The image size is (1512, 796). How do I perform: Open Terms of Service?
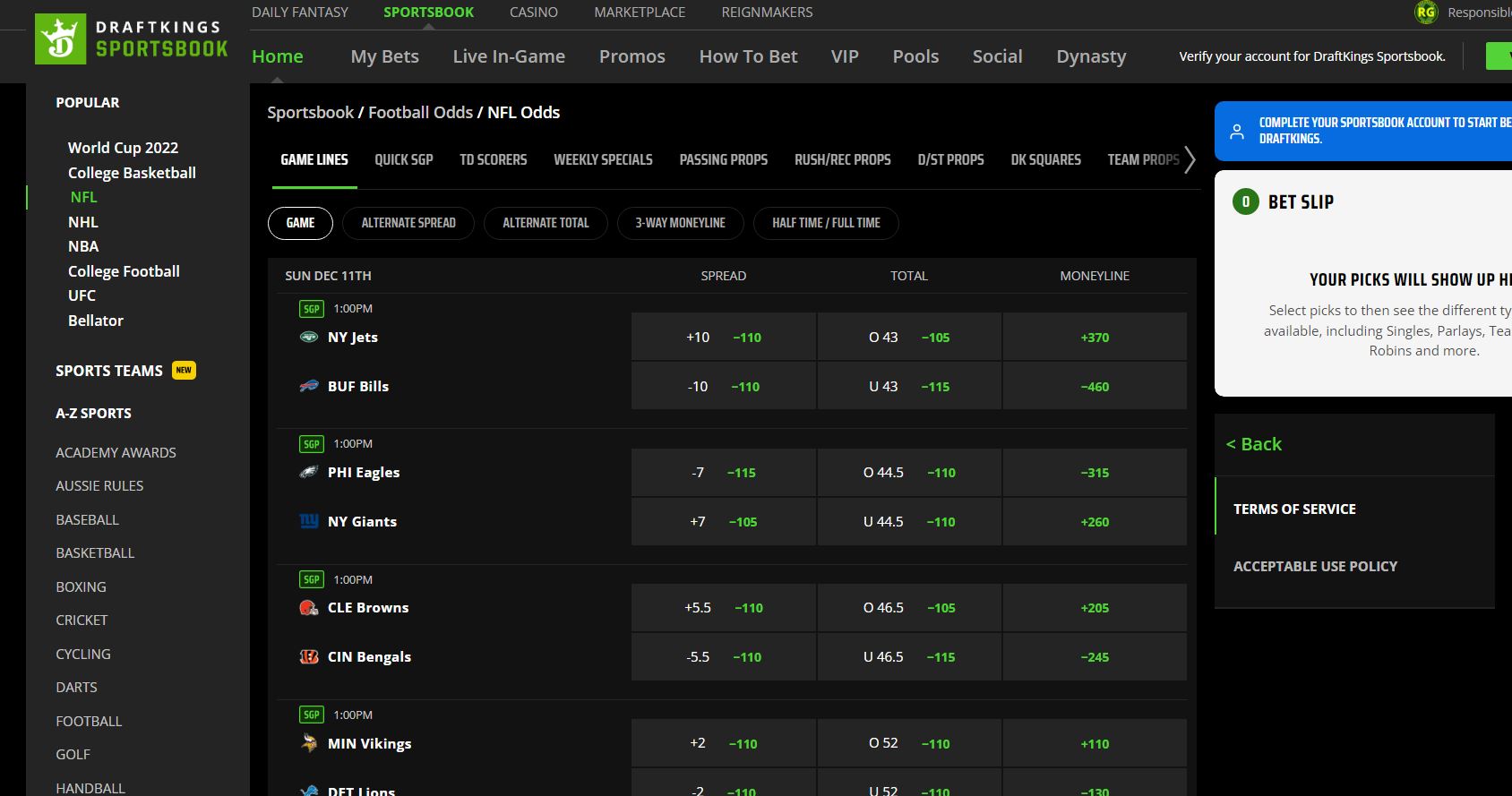[x=1294, y=509]
